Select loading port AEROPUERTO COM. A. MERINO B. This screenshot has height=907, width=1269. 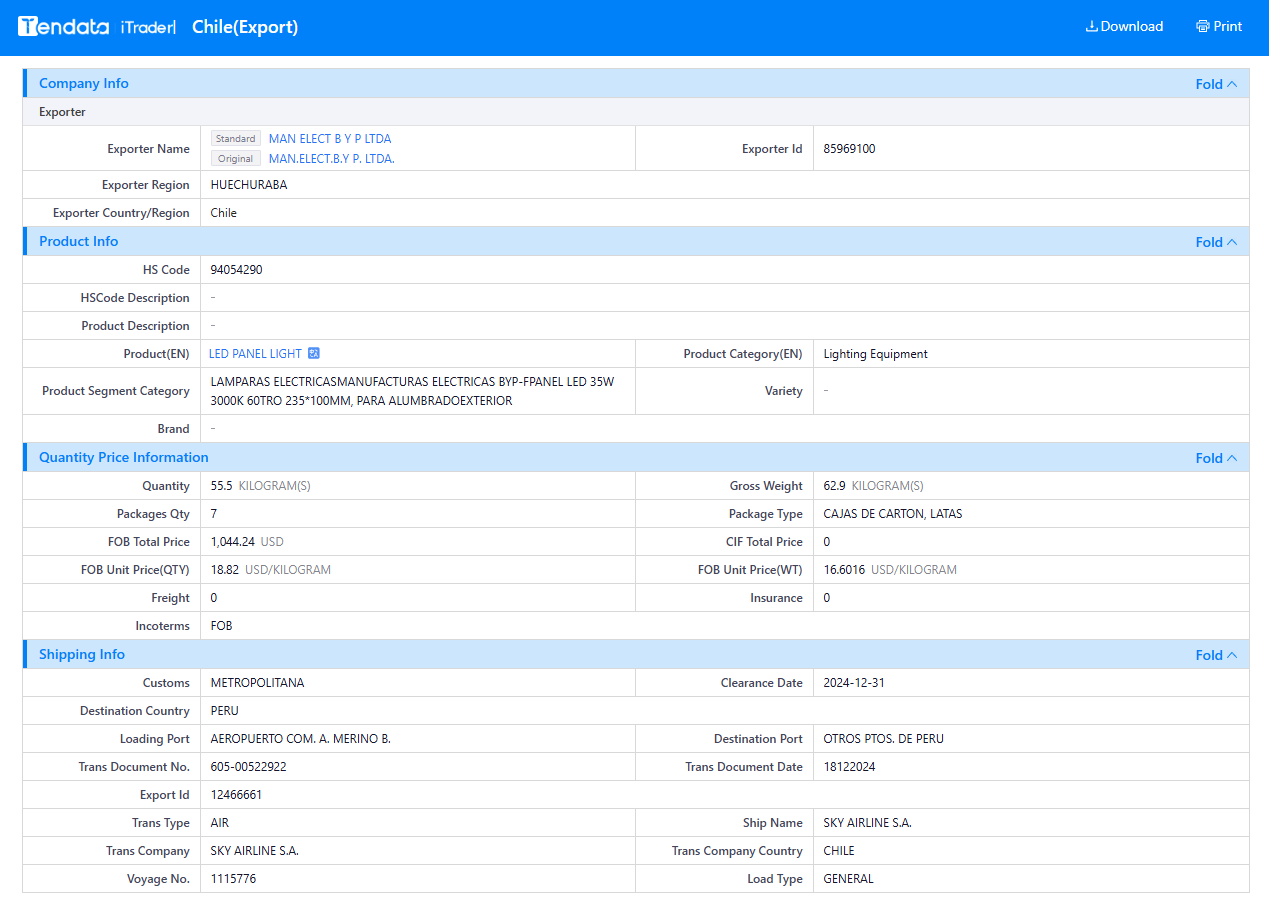pos(301,739)
